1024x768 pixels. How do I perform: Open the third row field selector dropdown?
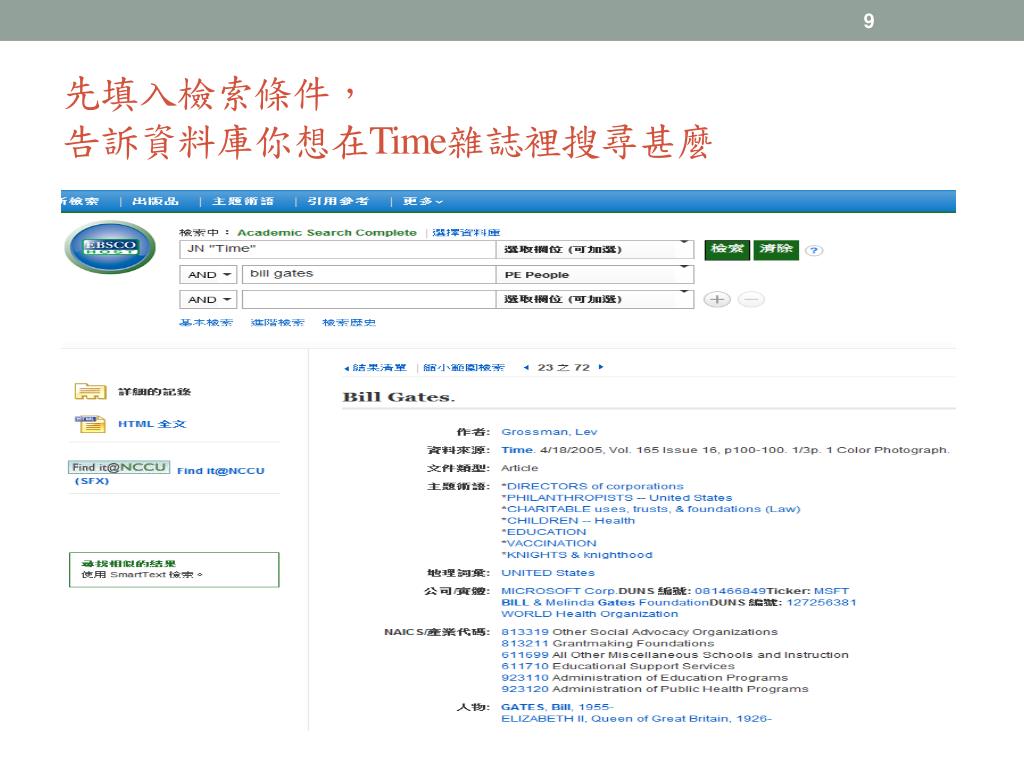tap(595, 299)
